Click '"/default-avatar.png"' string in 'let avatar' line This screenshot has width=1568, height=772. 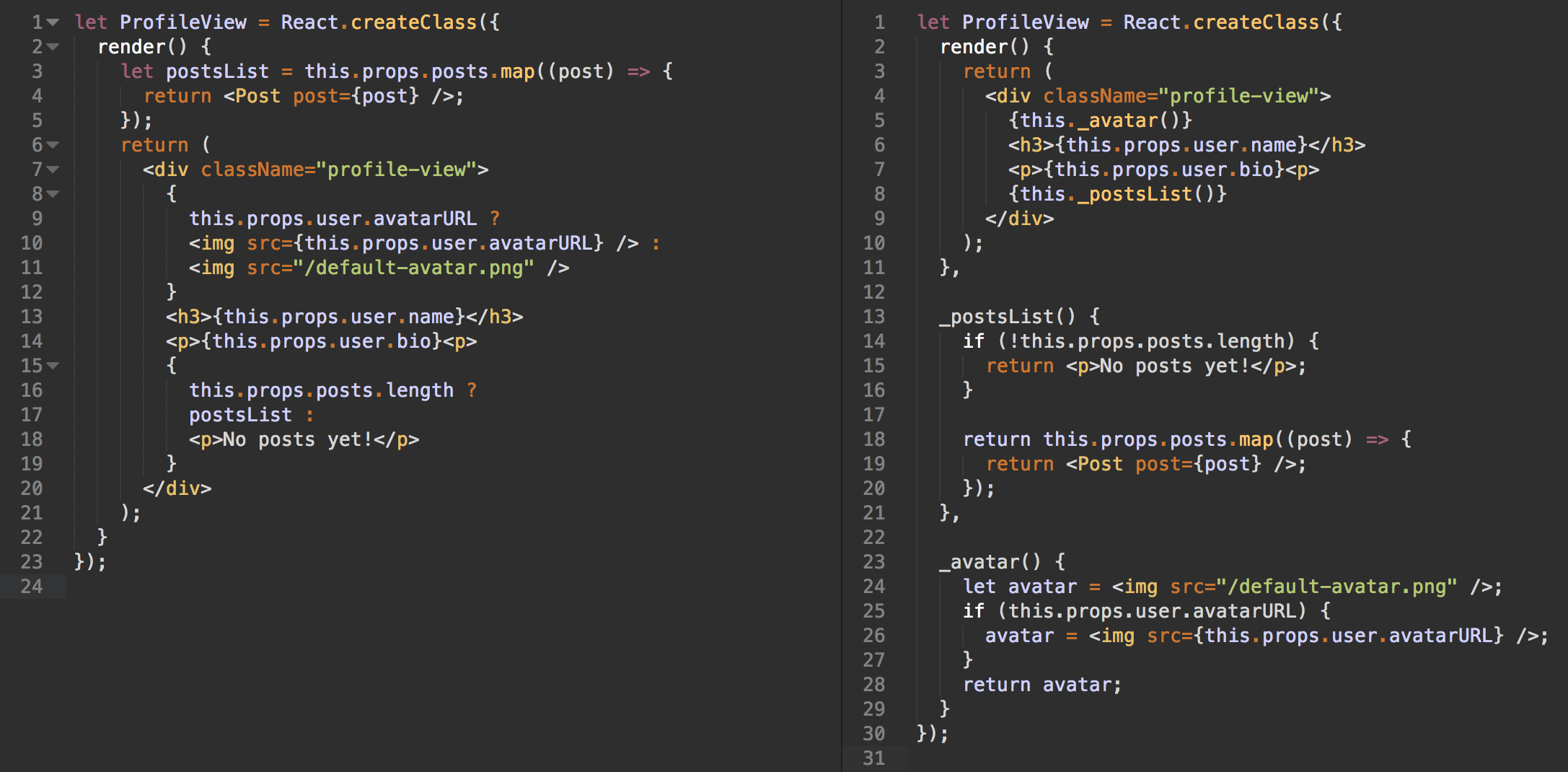[1336, 587]
